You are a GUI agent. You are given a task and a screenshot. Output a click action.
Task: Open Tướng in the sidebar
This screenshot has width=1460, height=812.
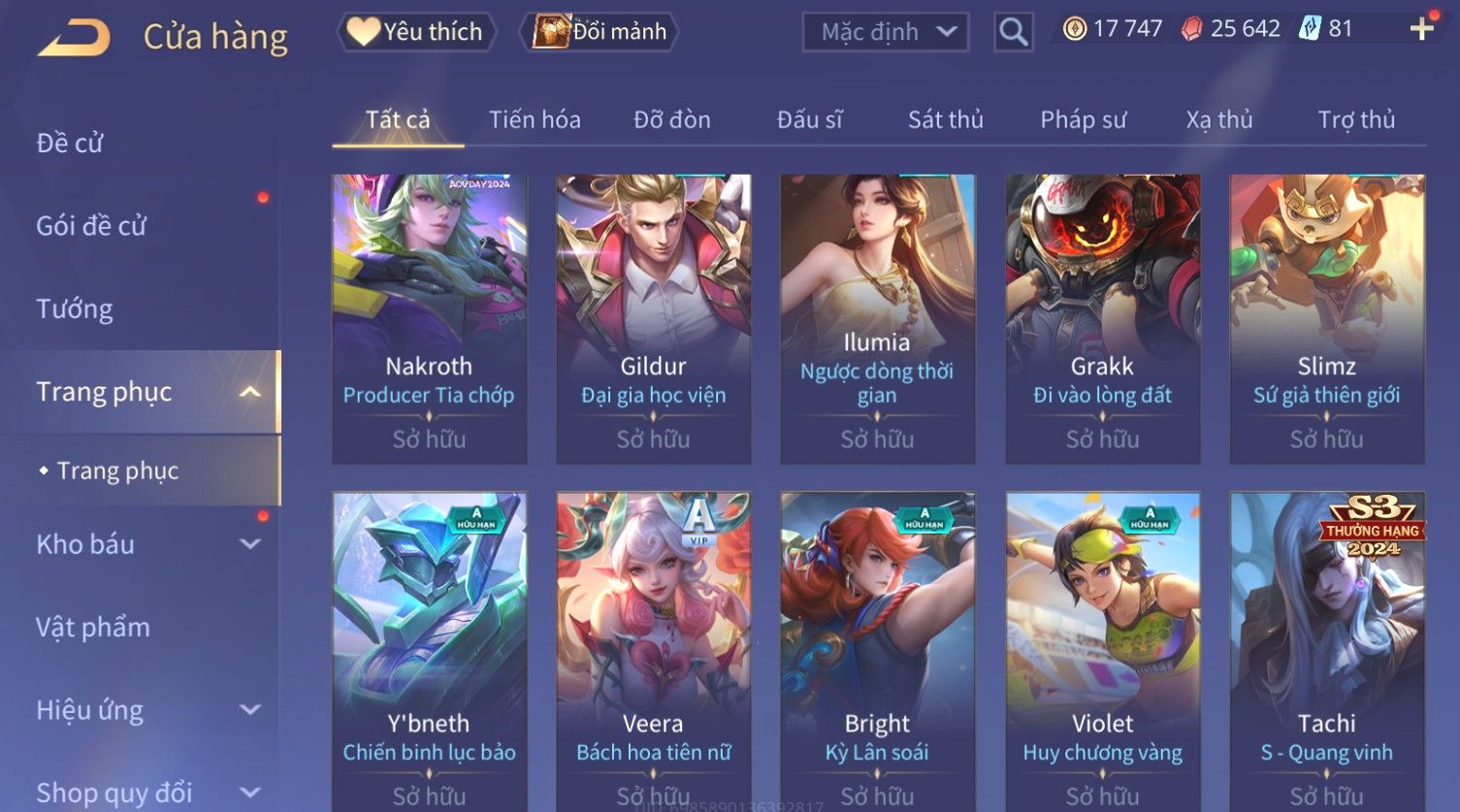point(75,309)
